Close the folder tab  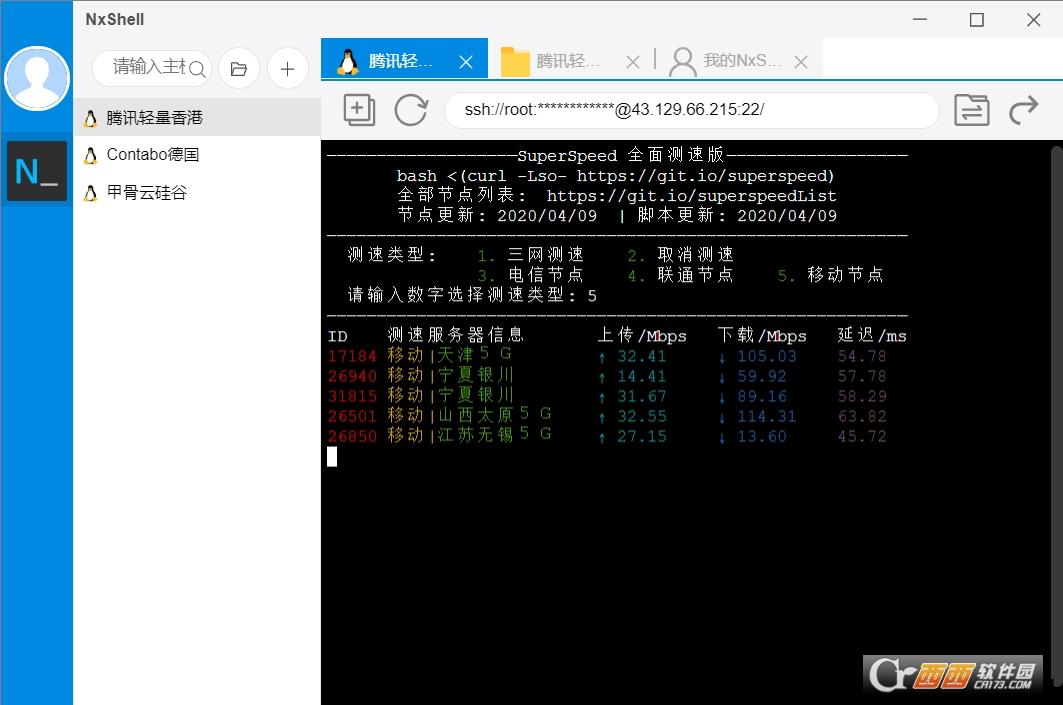pos(633,62)
